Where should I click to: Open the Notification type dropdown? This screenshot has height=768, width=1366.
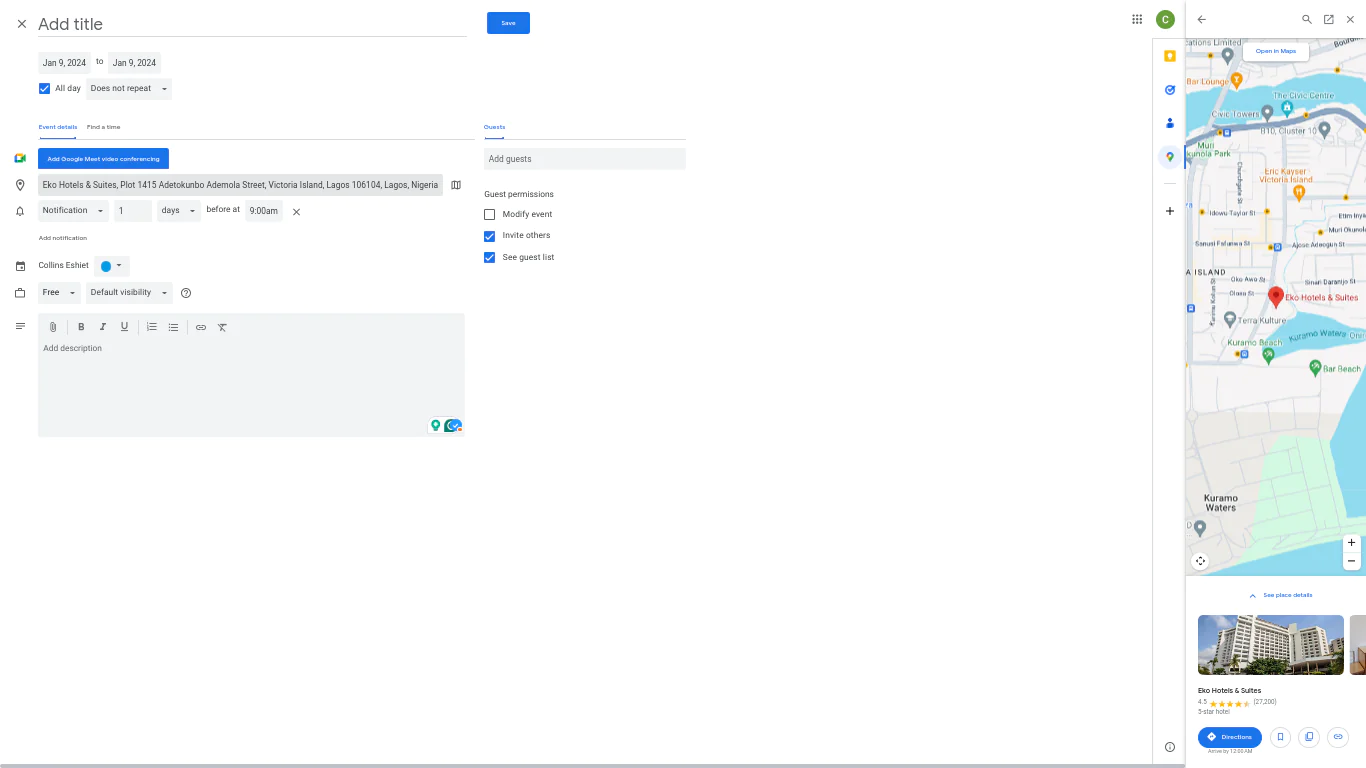coord(73,211)
